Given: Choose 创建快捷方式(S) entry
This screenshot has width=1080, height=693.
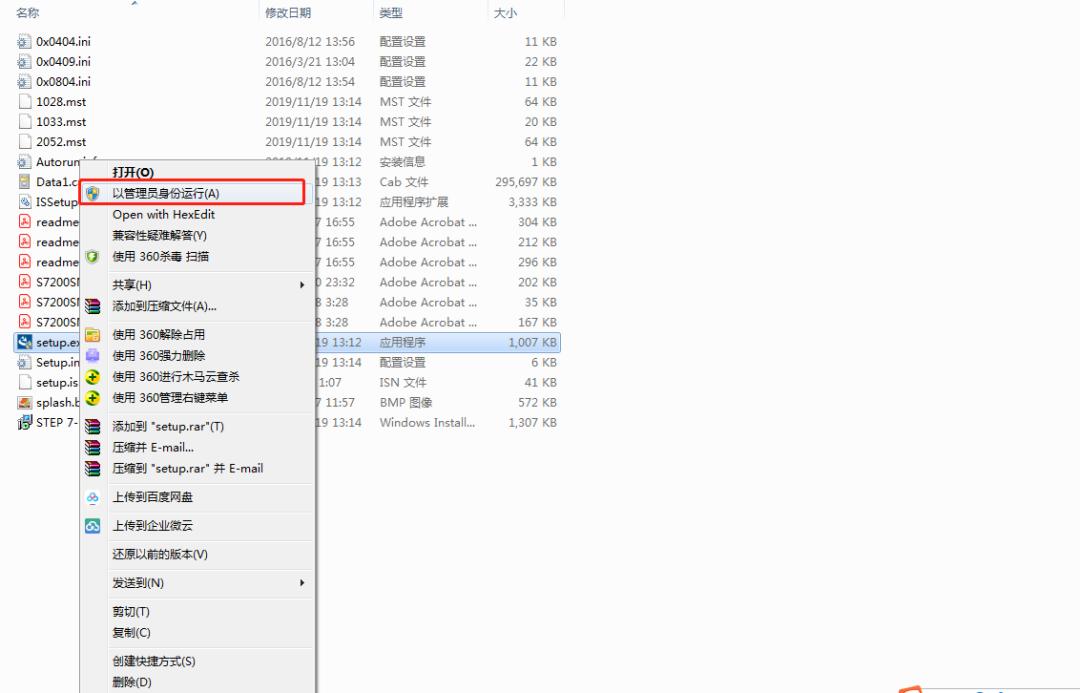Looking at the screenshot, I should pyautogui.click(x=154, y=661).
